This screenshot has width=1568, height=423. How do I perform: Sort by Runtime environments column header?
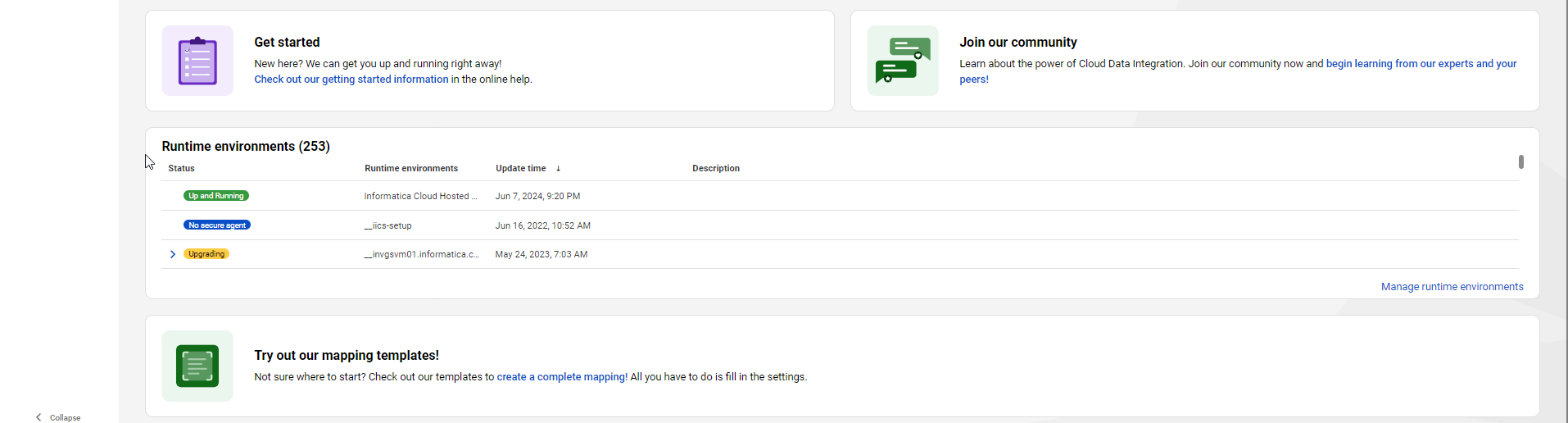[411, 168]
